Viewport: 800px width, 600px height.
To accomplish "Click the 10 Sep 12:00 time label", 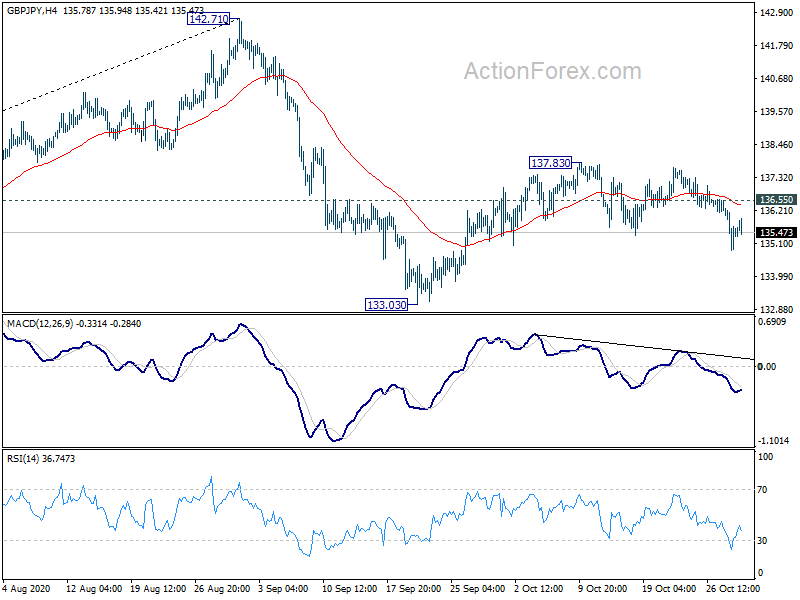I will [349, 588].
